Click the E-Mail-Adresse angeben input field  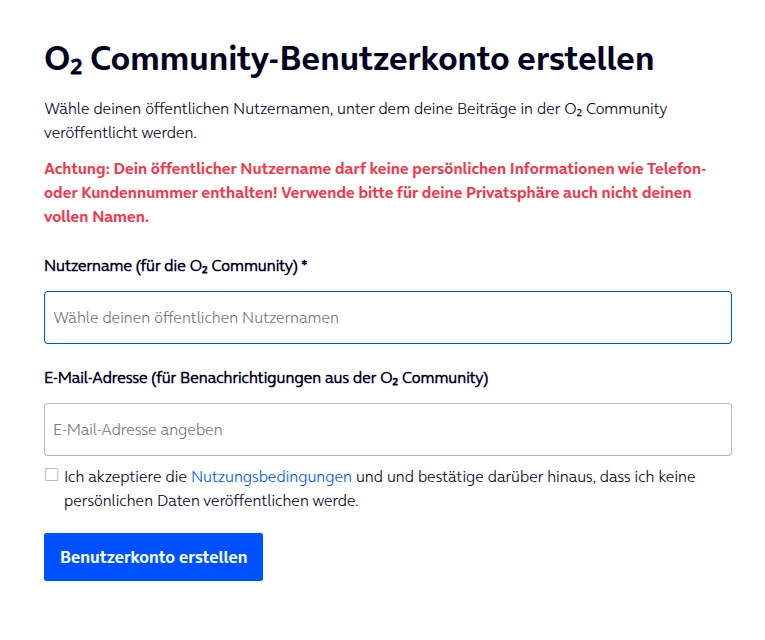(387, 430)
